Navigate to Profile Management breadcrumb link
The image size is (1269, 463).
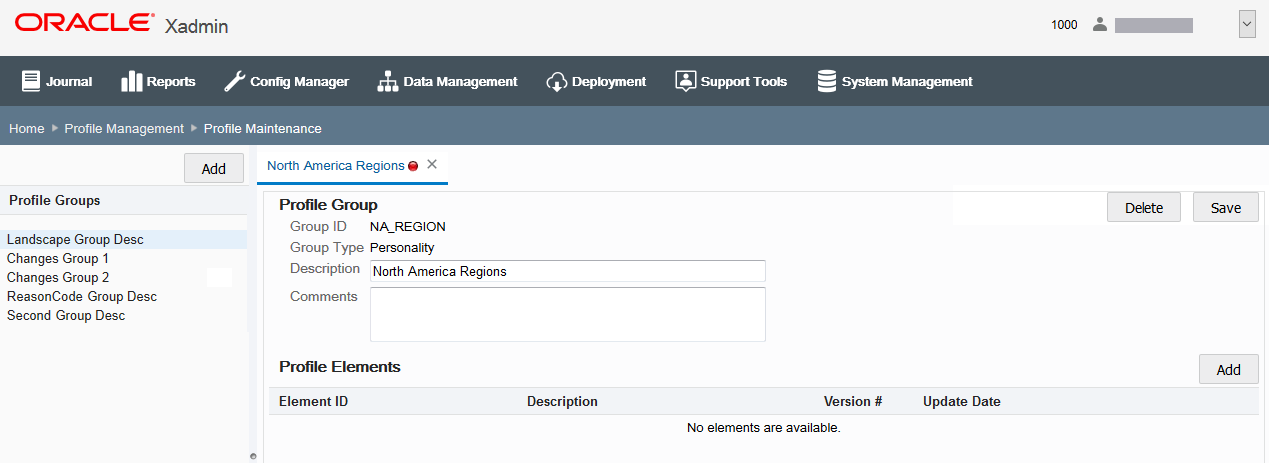(x=124, y=128)
